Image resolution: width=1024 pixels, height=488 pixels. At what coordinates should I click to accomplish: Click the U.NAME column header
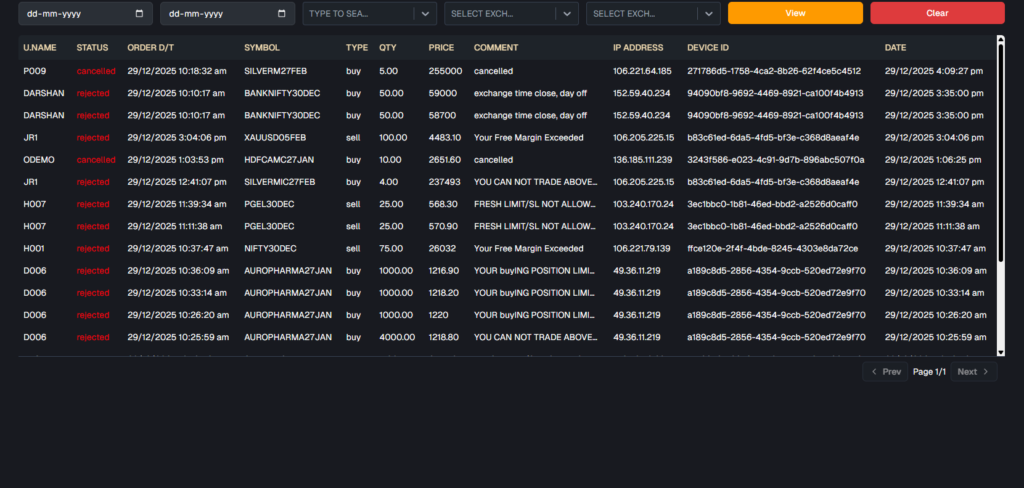pos(40,48)
